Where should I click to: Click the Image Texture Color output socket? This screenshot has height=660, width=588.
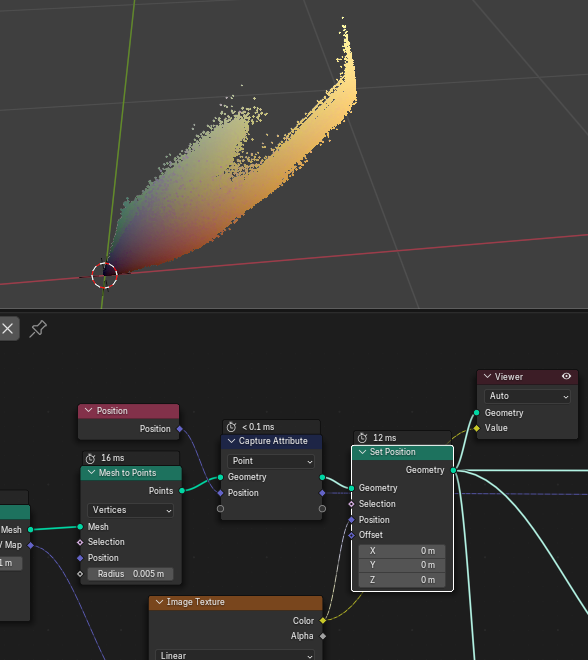323,620
